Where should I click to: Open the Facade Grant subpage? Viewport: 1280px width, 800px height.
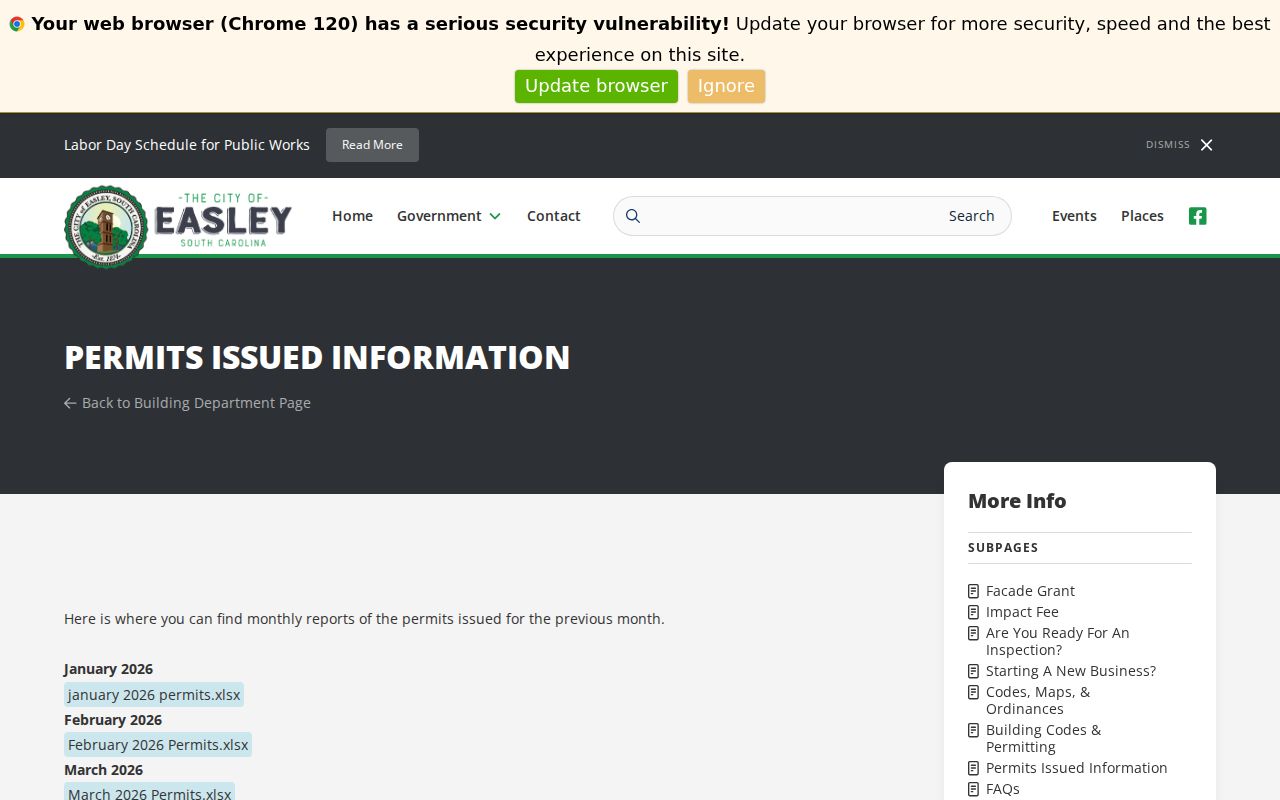(x=1030, y=591)
